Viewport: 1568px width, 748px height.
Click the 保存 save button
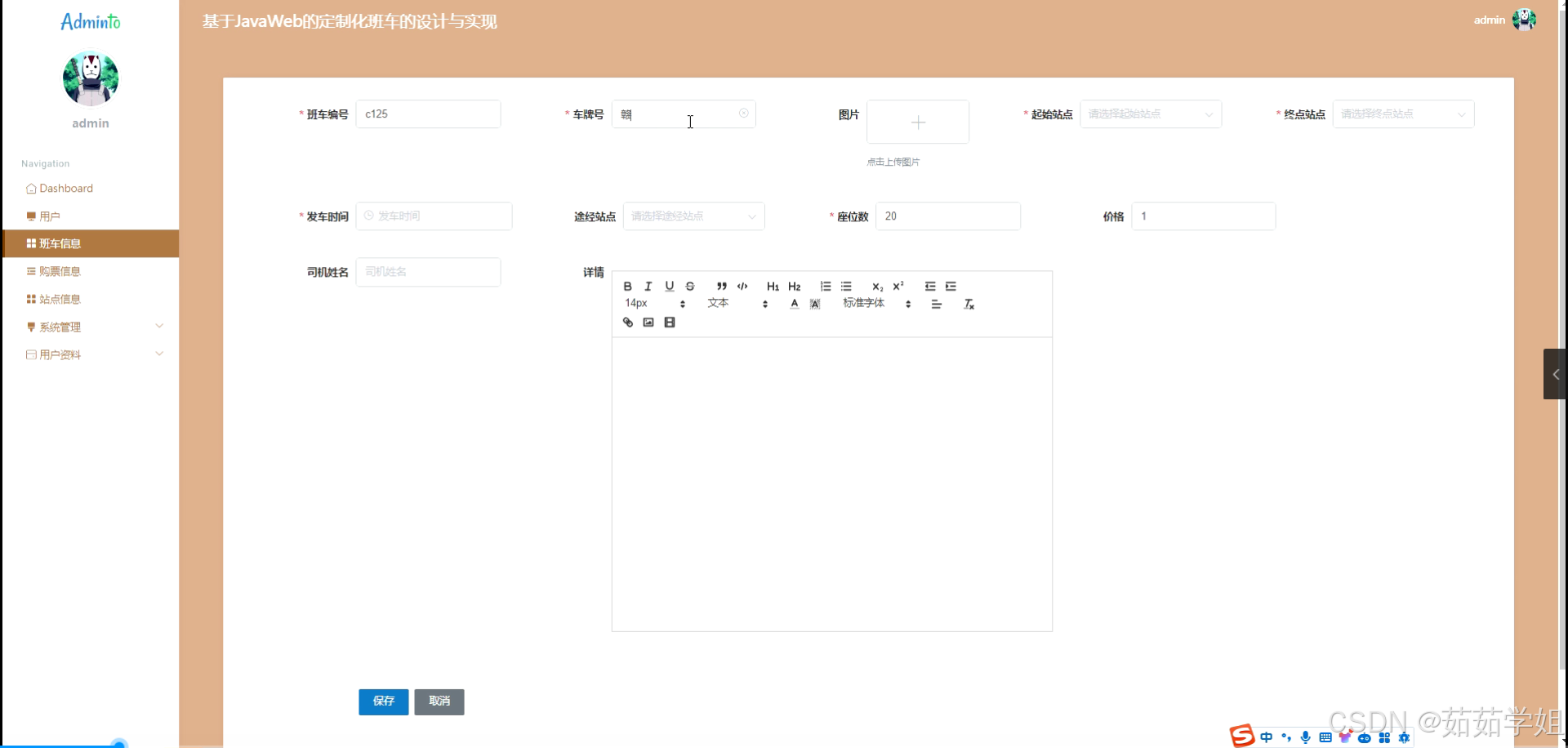[x=383, y=701]
